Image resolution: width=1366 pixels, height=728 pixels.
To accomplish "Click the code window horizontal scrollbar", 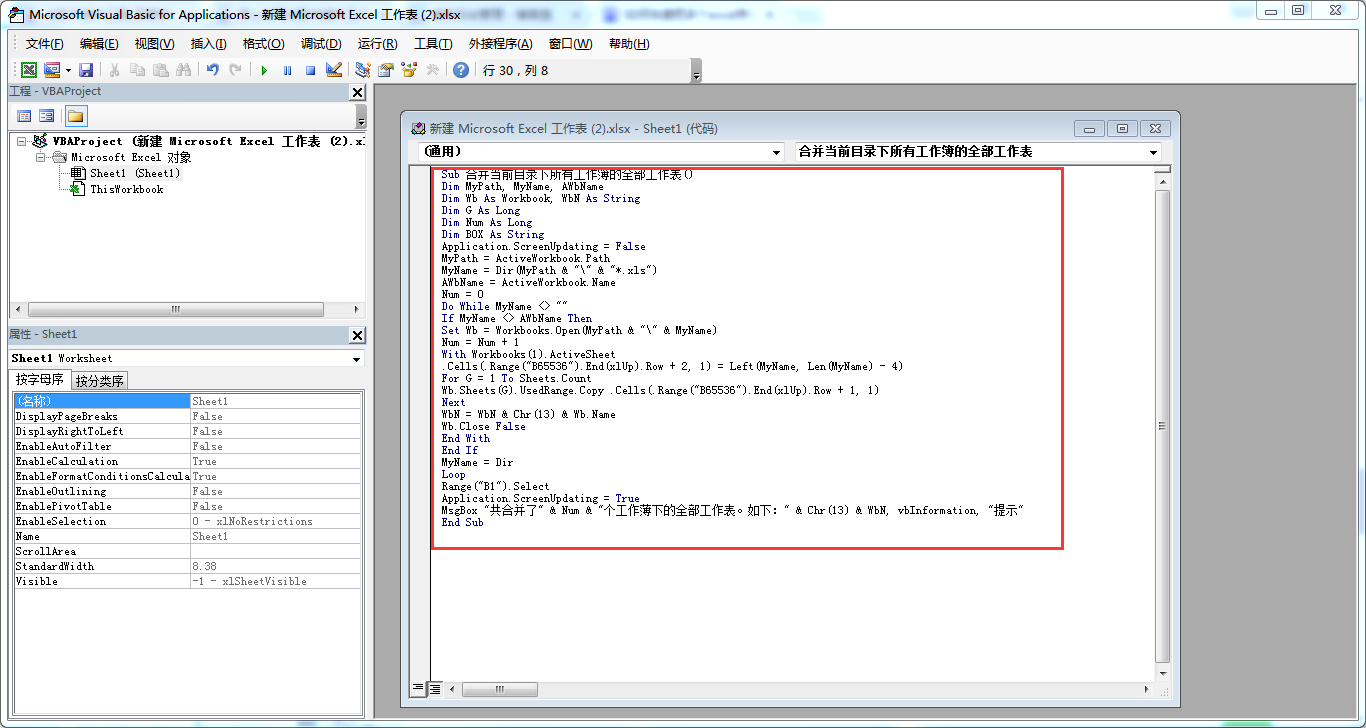I will click(799, 689).
